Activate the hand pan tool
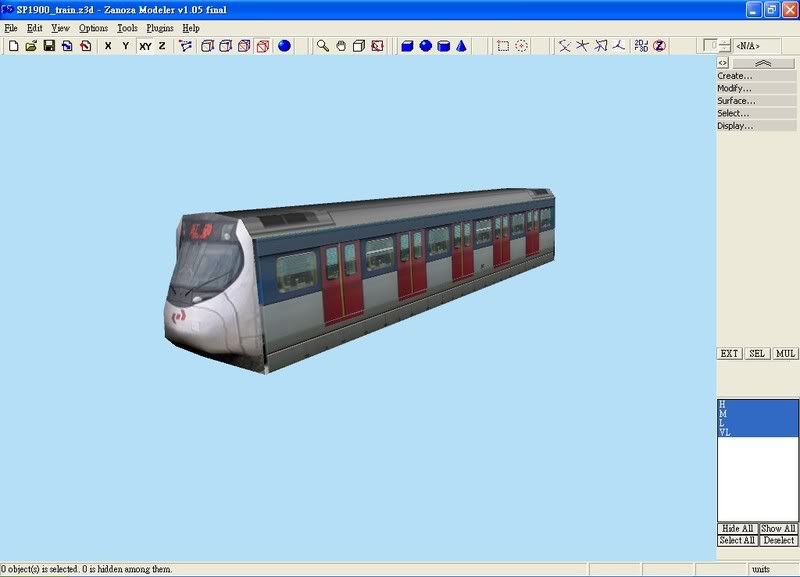Screen dimensions: 800x577 (340, 46)
